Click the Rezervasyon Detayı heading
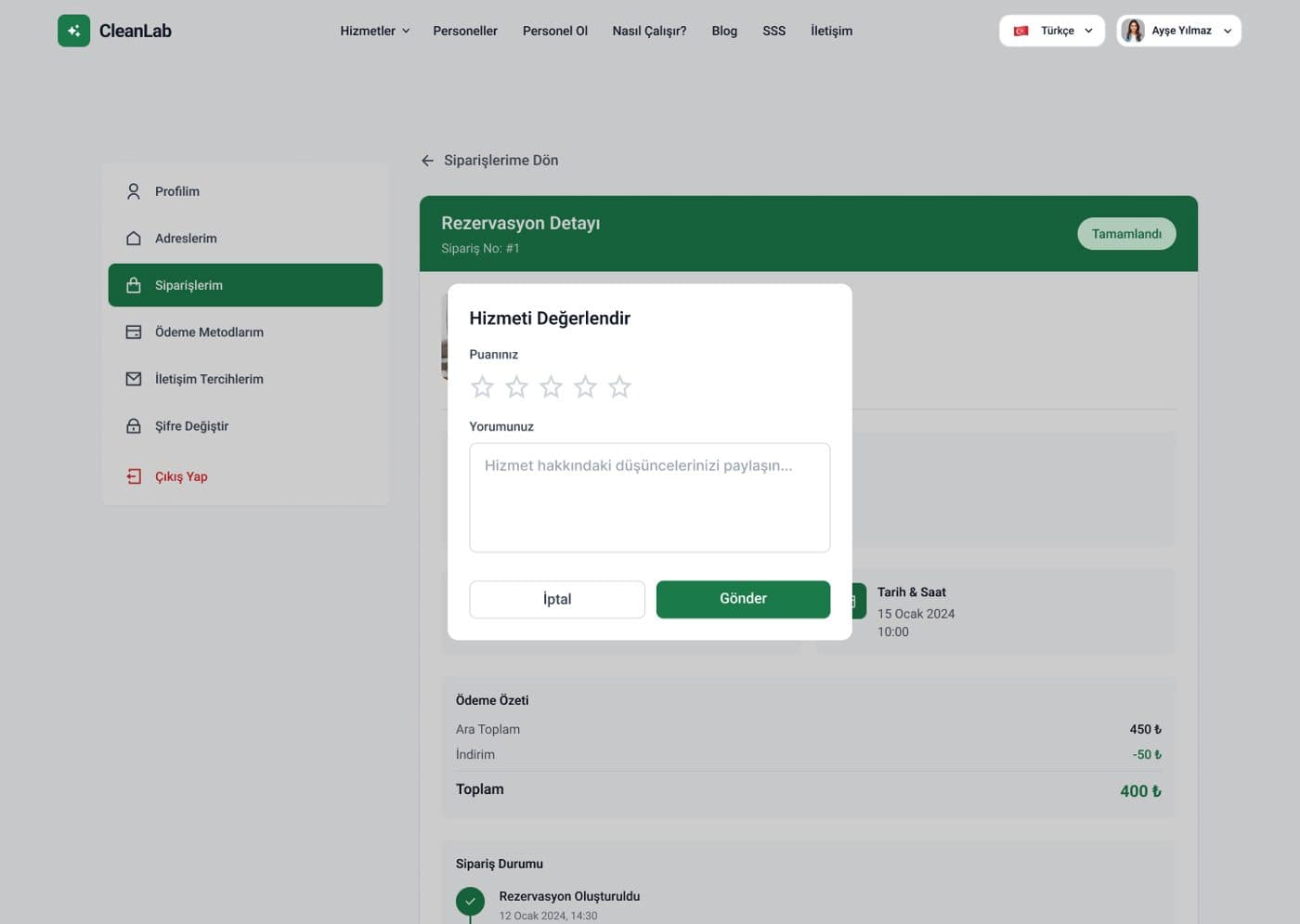 (521, 223)
